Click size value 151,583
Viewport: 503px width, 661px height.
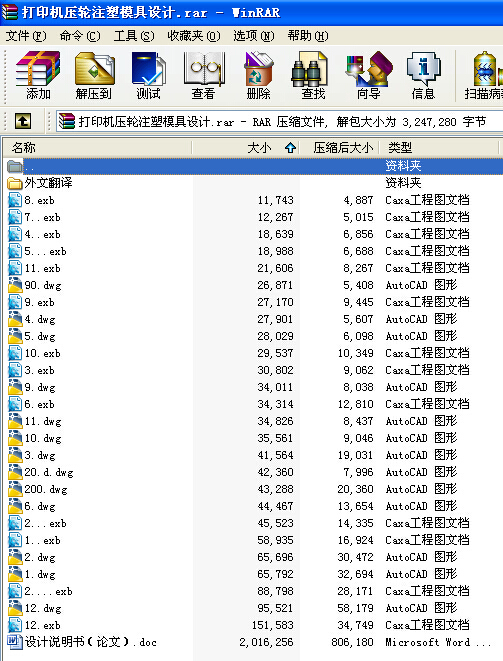click(272, 625)
